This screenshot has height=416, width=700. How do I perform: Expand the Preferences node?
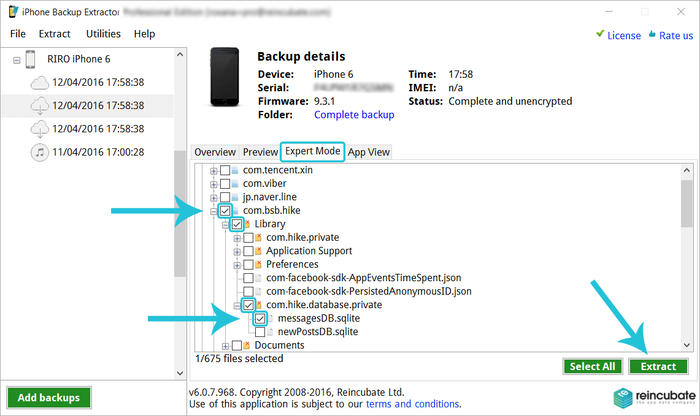(237, 265)
